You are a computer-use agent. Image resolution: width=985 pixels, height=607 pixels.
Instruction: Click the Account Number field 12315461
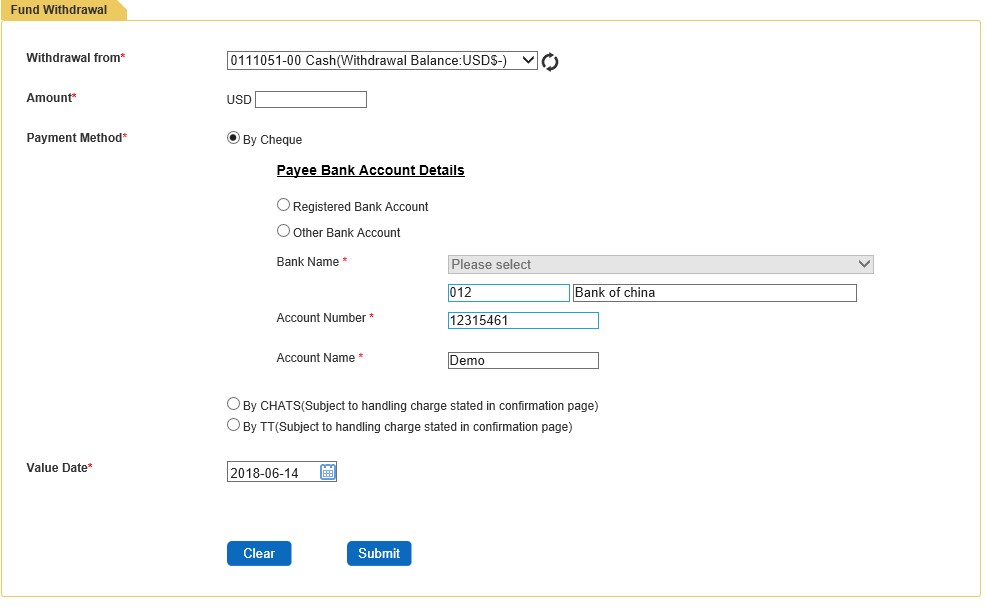(523, 320)
